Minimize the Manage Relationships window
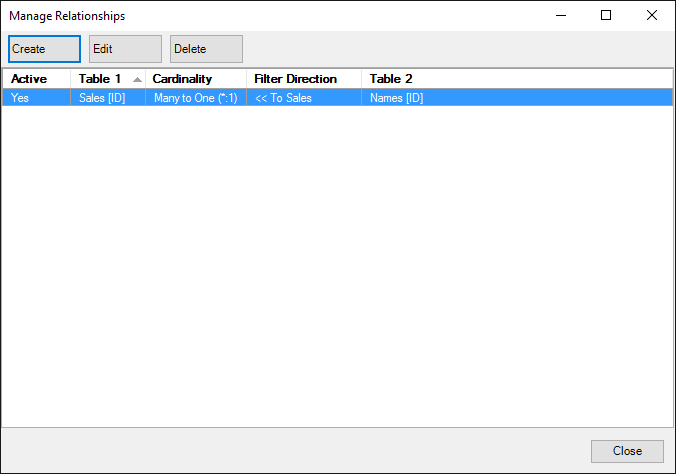The width and height of the screenshot is (676, 474). (x=561, y=16)
